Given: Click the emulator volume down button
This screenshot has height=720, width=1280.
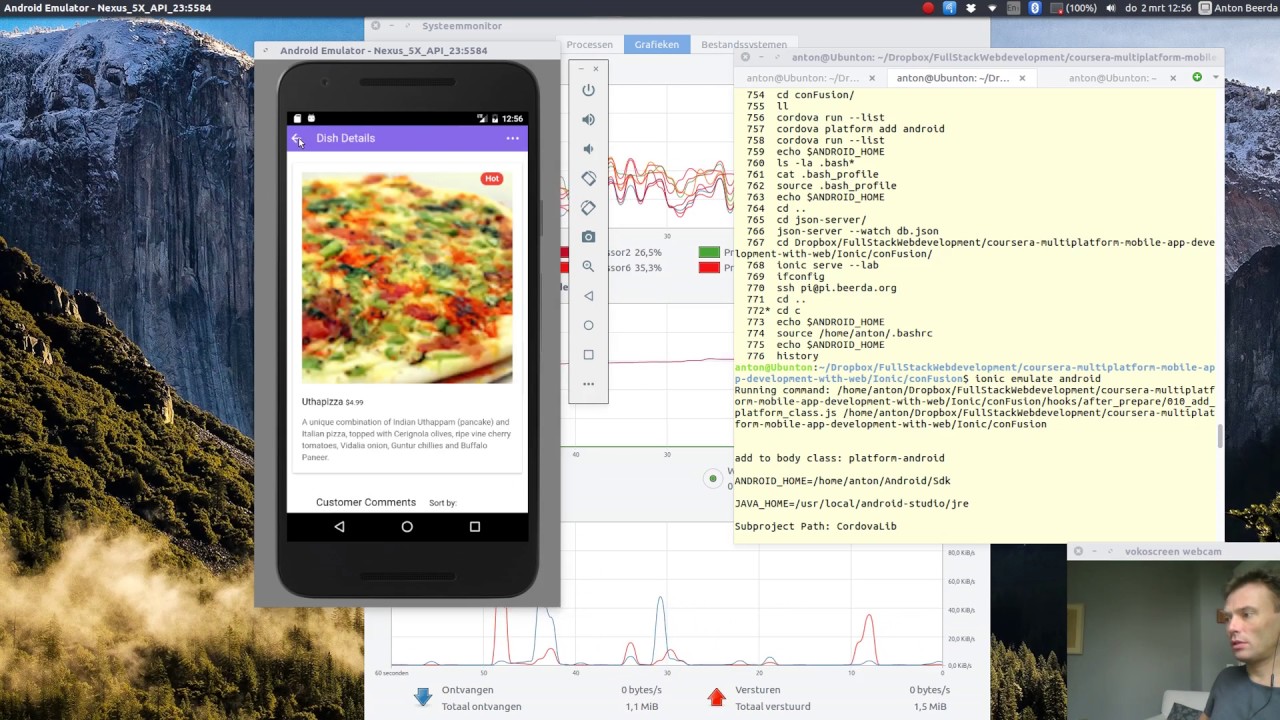Looking at the screenshot, I should [588, 149].
